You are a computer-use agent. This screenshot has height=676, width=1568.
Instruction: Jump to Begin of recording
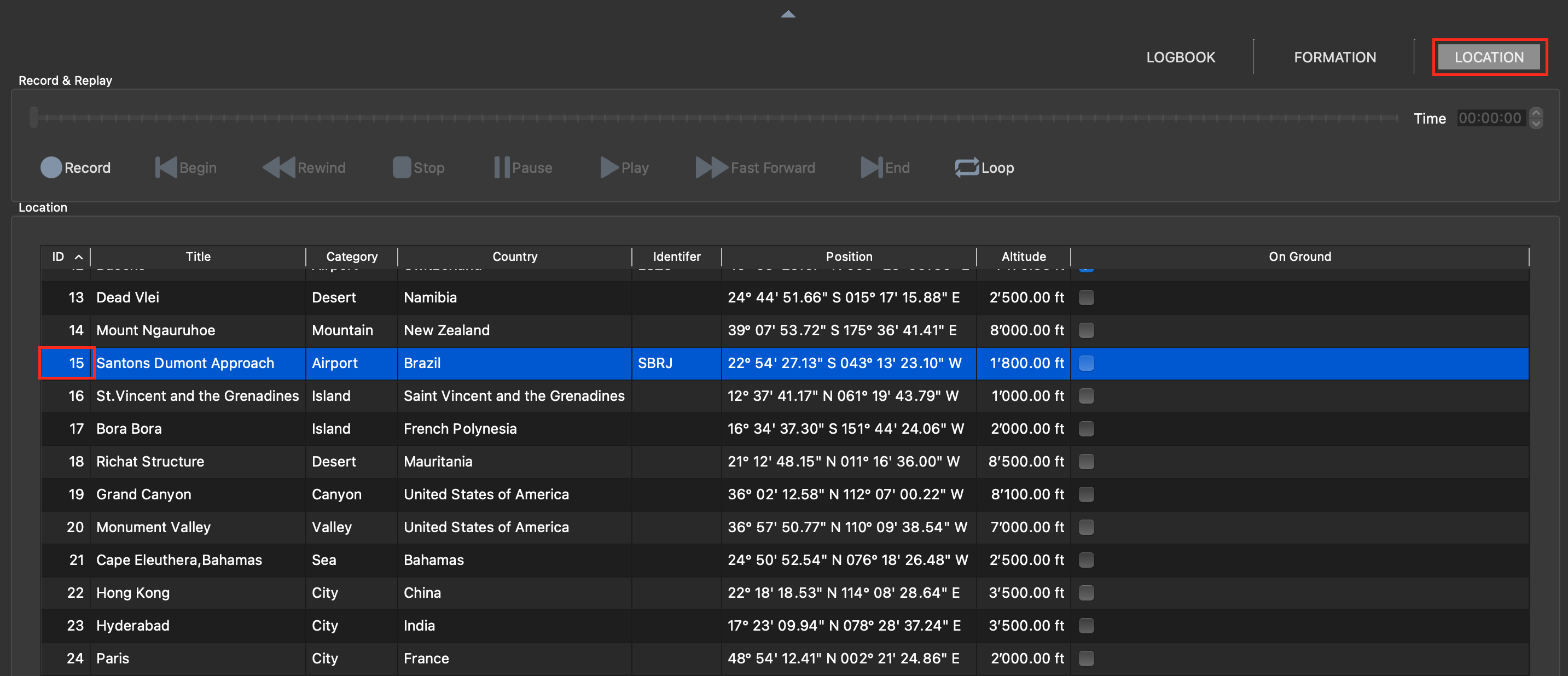(166, 167)
